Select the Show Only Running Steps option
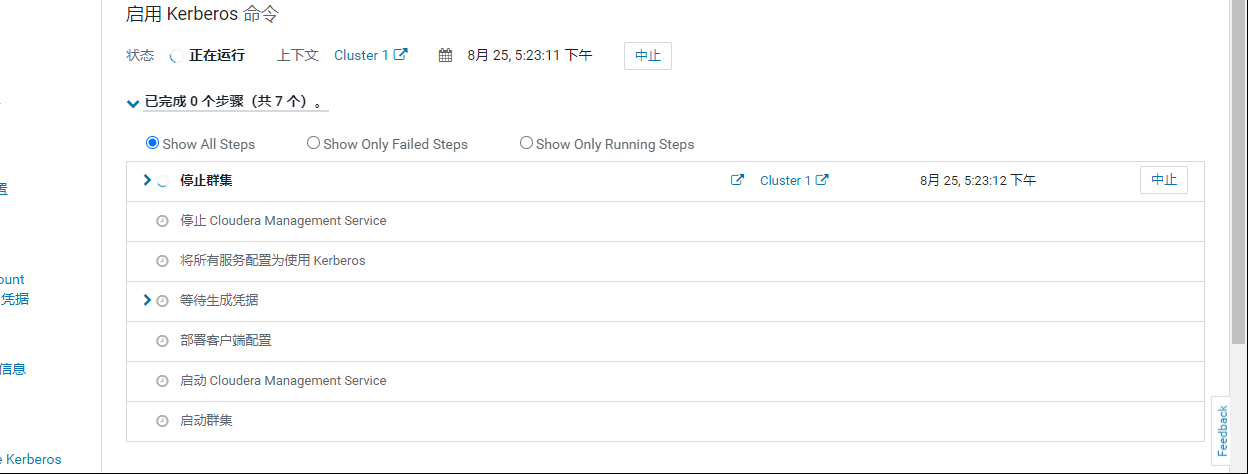This screenshot has height=474, width=1248. 526,143
